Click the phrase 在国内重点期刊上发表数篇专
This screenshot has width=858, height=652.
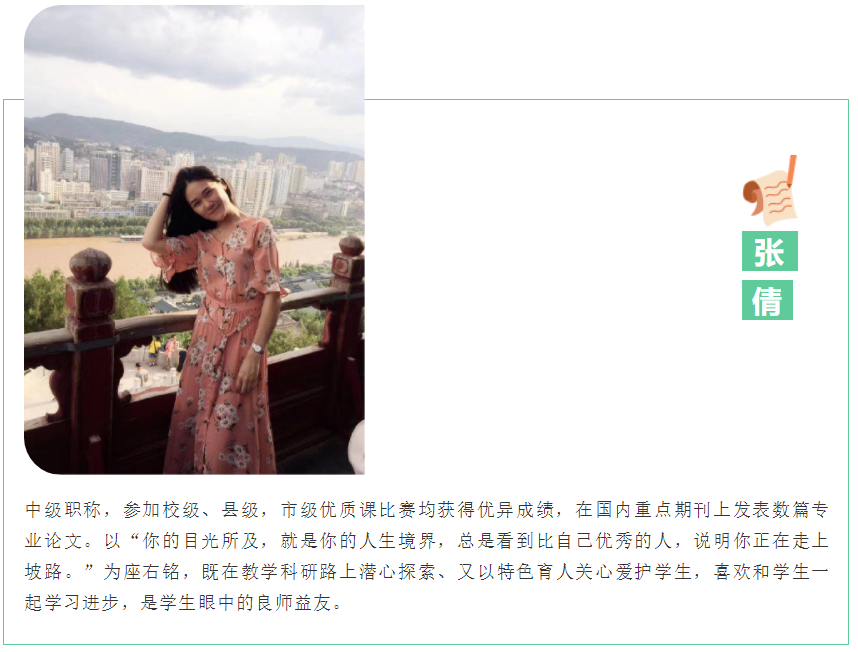[x=702, y=510]
